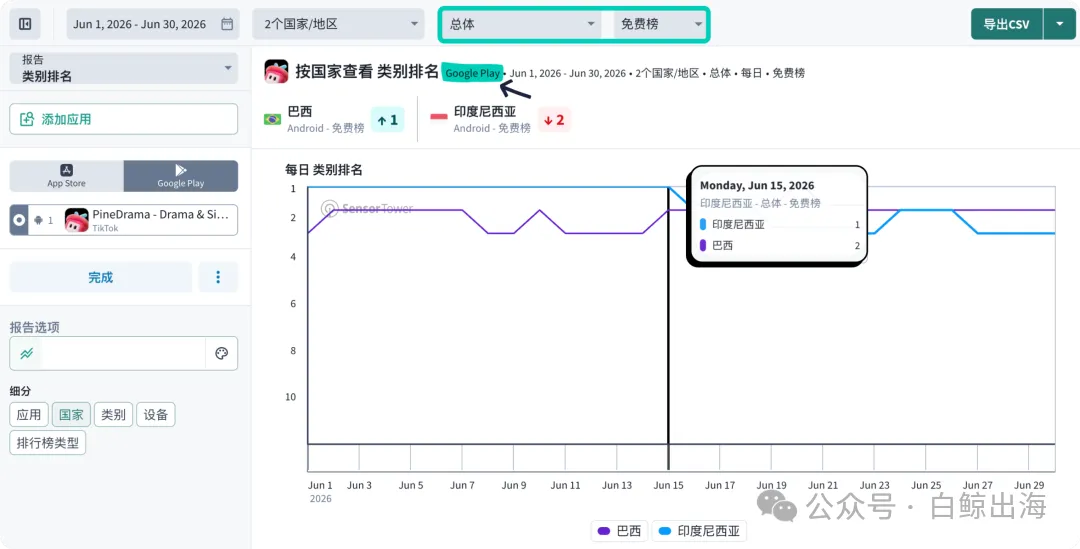Click the Monday, Jun 15, 2026 tooltip title

coord(757,185)
